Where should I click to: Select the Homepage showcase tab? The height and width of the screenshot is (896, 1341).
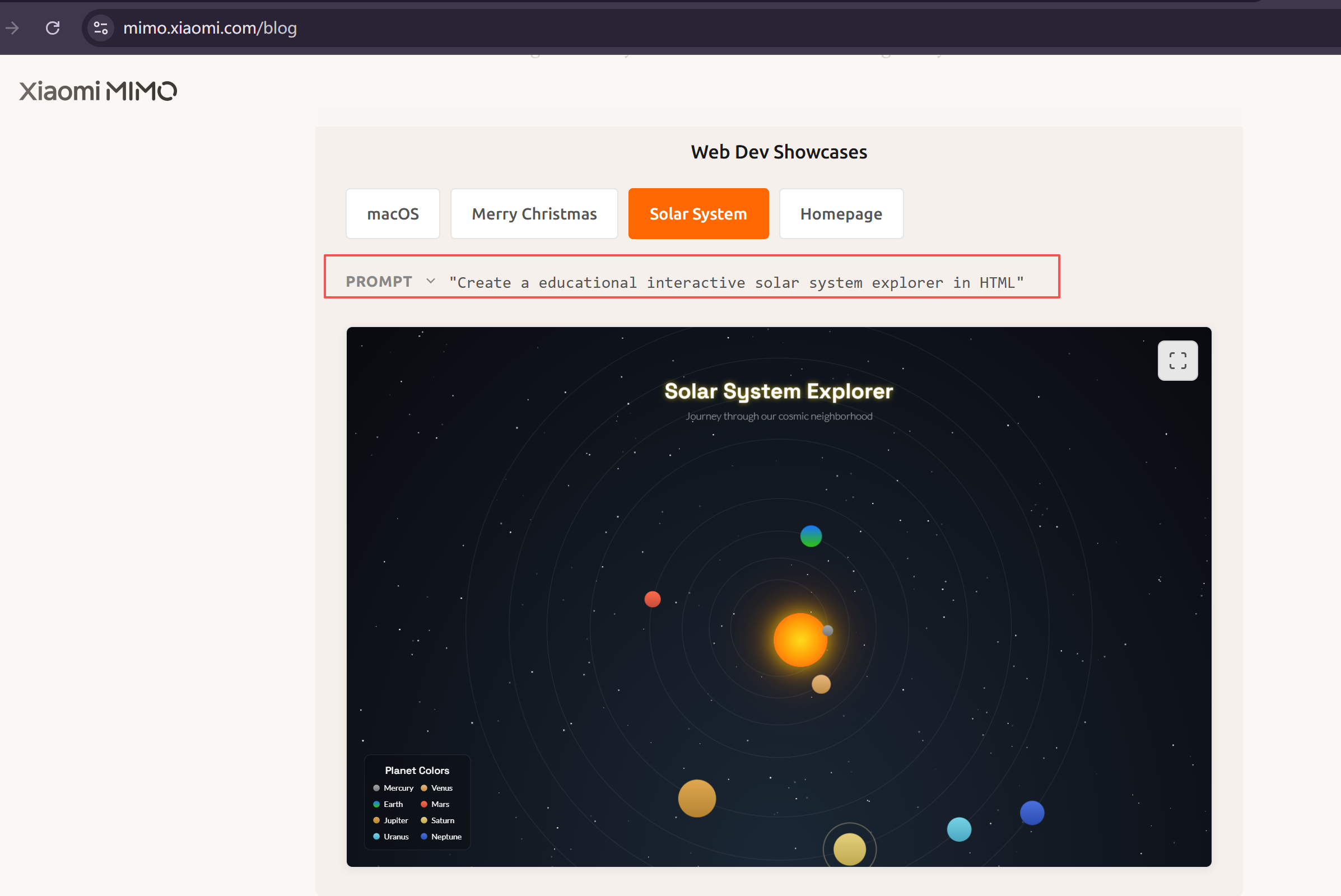point(841,214)
